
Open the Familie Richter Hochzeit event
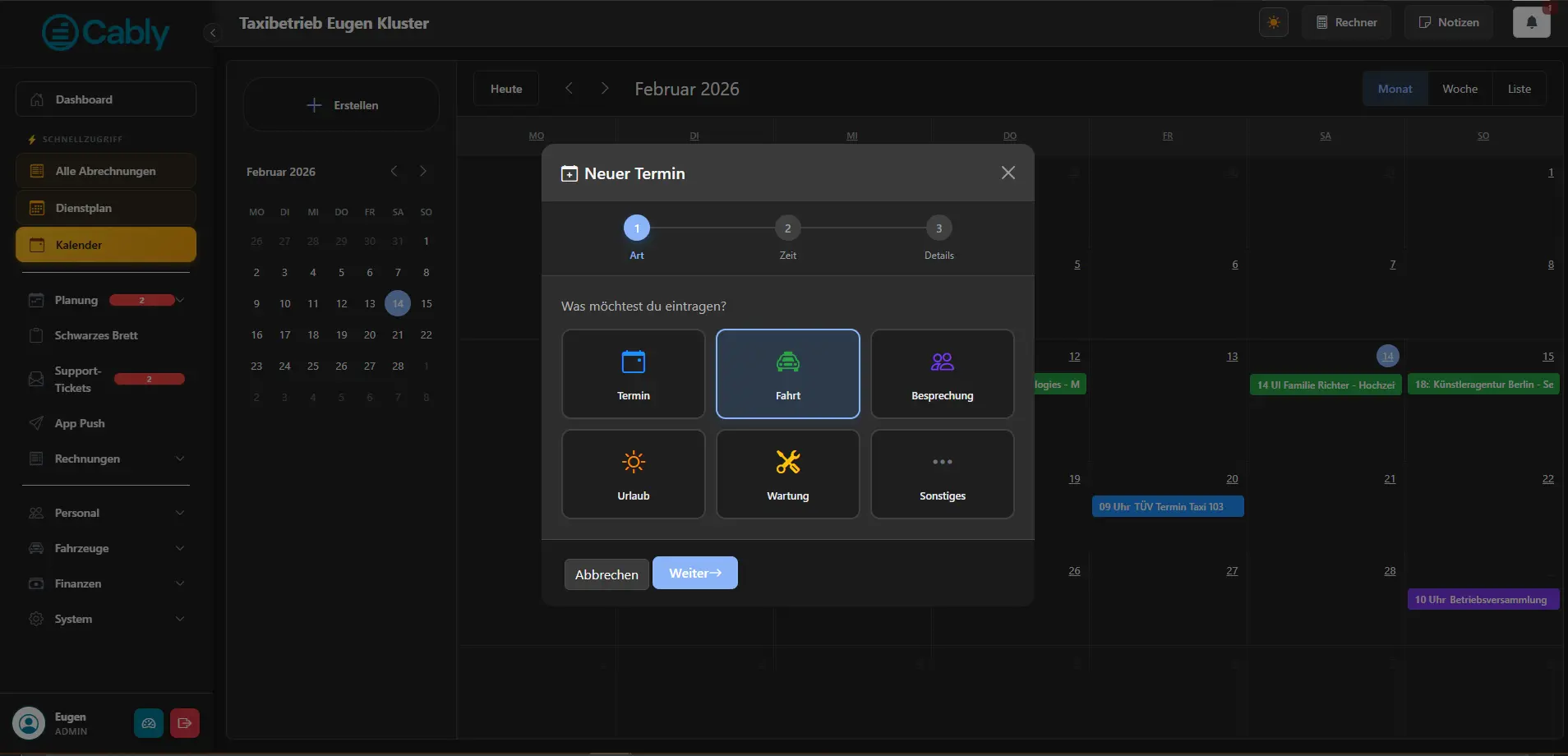[x=1326, y=385]
